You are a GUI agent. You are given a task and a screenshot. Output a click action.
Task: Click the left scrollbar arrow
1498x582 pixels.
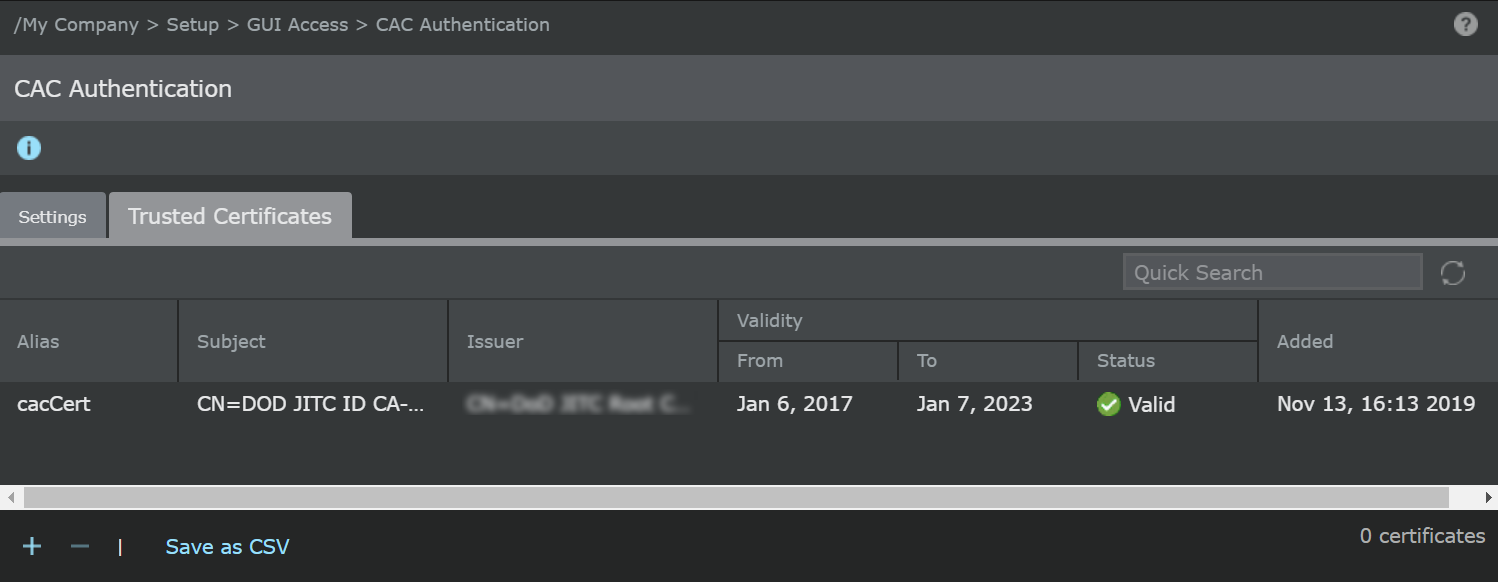(11, 497)
